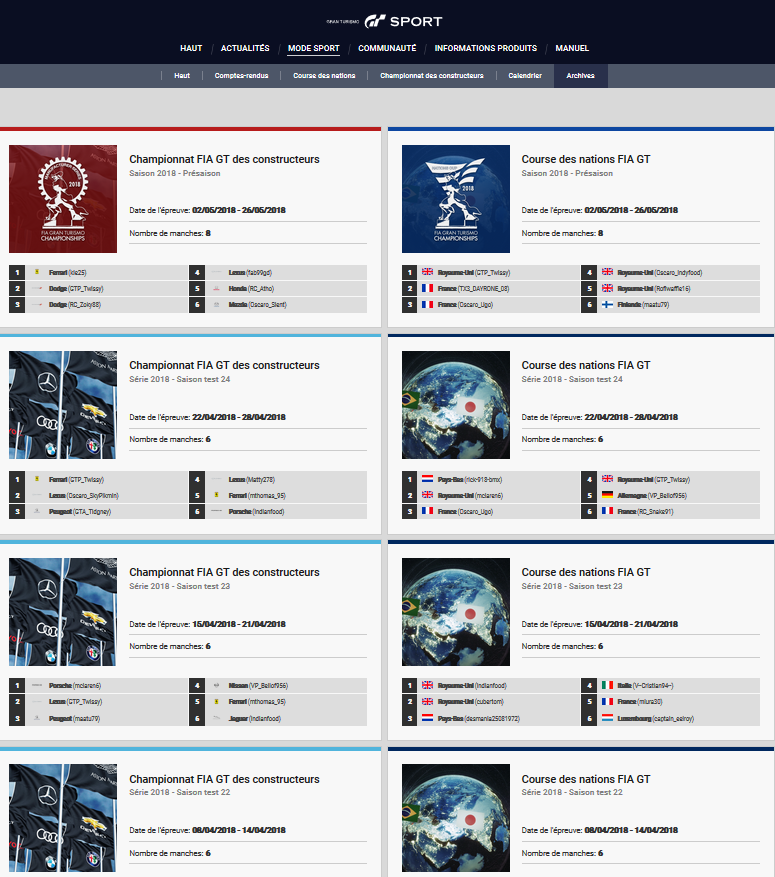The width and height of the screenshot is (775, 877).
Task: Switch to the Haut sub-navigation tab
Action: coord(182,76)
